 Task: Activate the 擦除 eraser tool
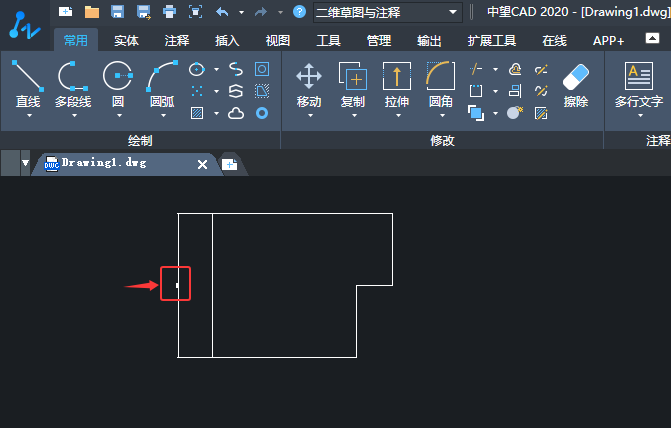pyautogui.click(x=576, y=85)
